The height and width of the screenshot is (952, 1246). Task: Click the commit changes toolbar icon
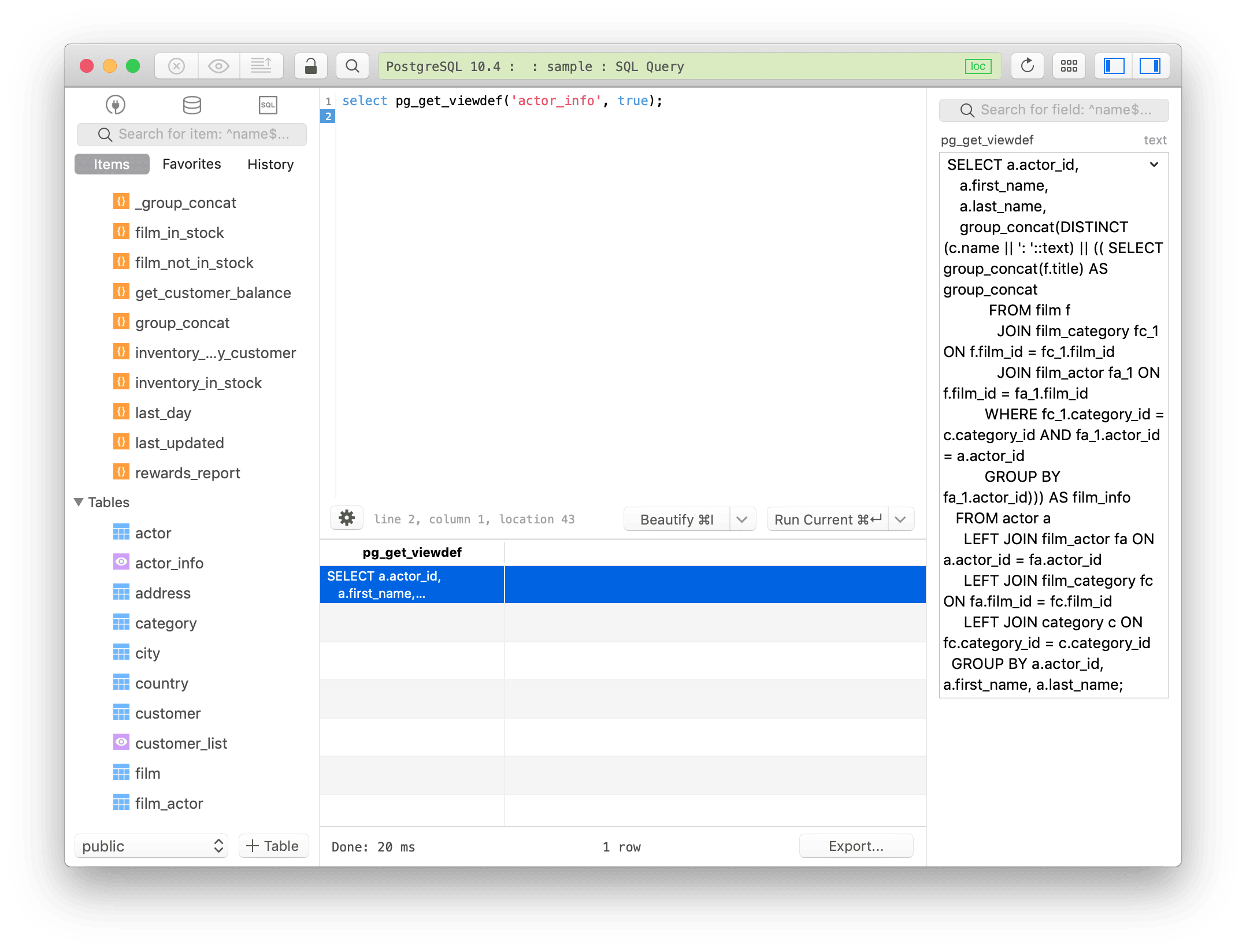(x=261, y=66)
